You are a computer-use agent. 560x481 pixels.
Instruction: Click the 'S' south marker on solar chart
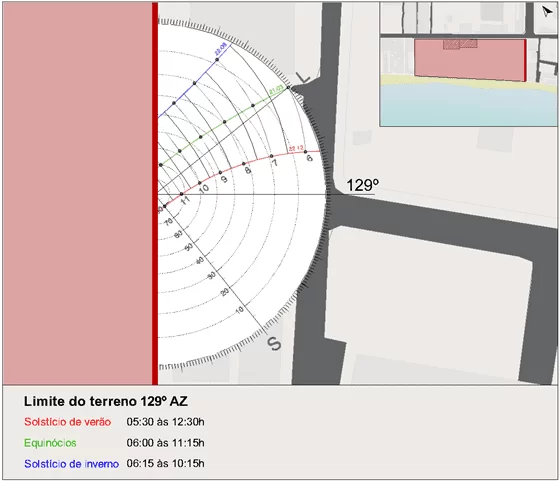coord(274,344)
